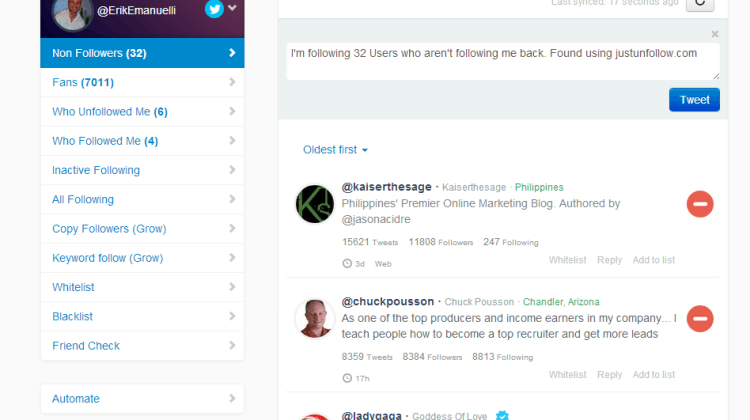Click 8384 Followers count
750x420 pixels.
432,357
